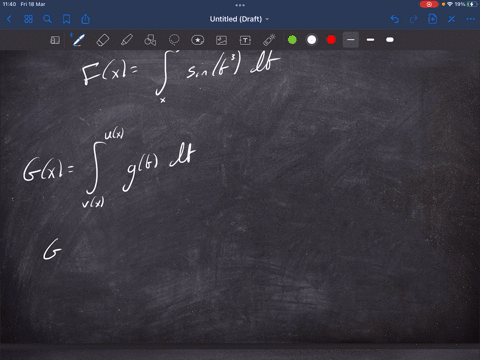Open the thumbnail grid view
This screenshot has height=360, width=480.
tap(28, 19)
